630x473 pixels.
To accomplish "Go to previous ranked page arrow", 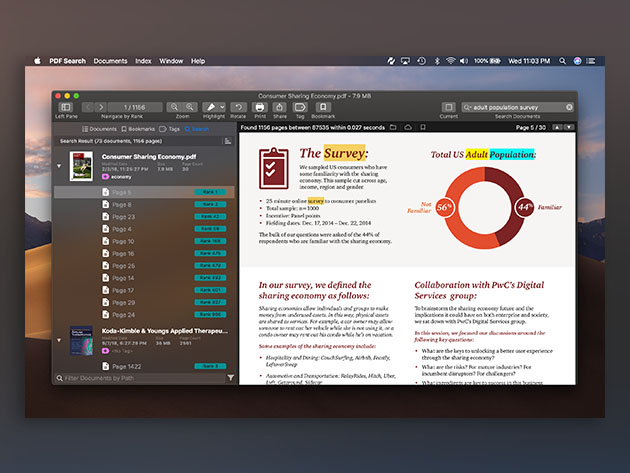I will [x=88, y=107].
